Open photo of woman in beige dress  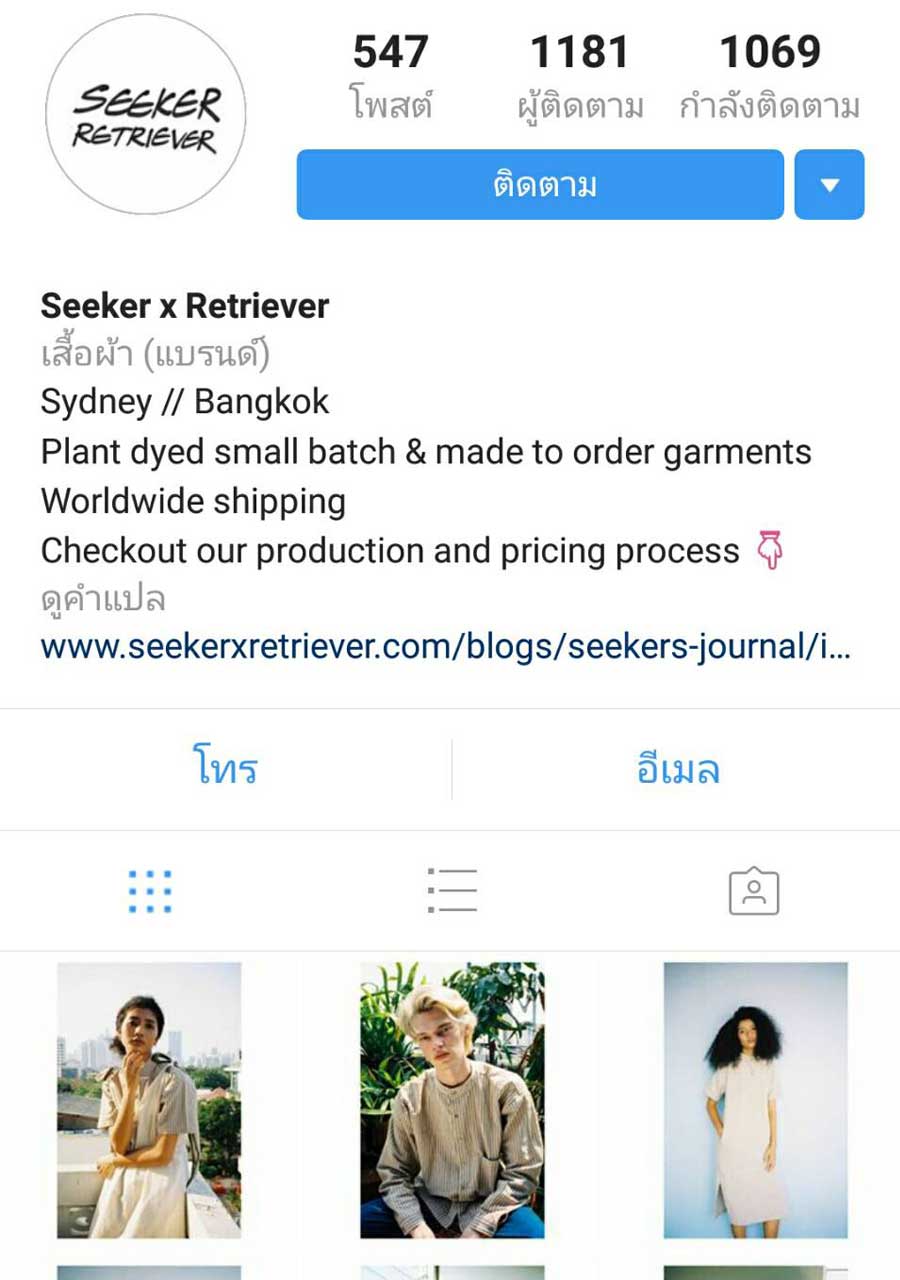point(756,1101)
